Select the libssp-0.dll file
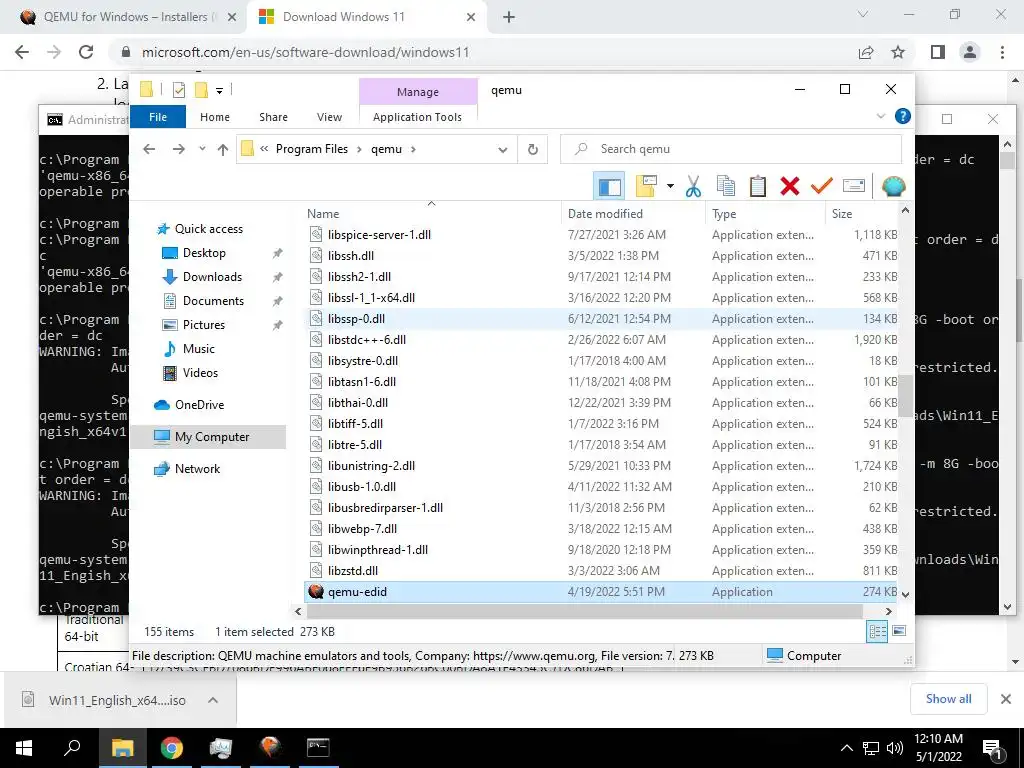Image resolution: width=1024 pixels, height=768 pixels. (x=601, y=319)
